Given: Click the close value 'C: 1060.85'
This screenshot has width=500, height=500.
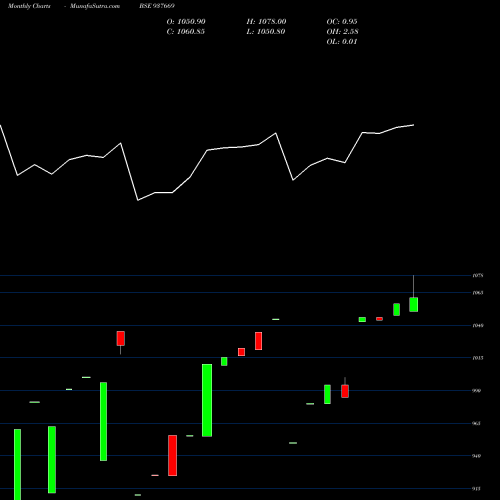Looking at the screenshot, I should coord(186,32).
